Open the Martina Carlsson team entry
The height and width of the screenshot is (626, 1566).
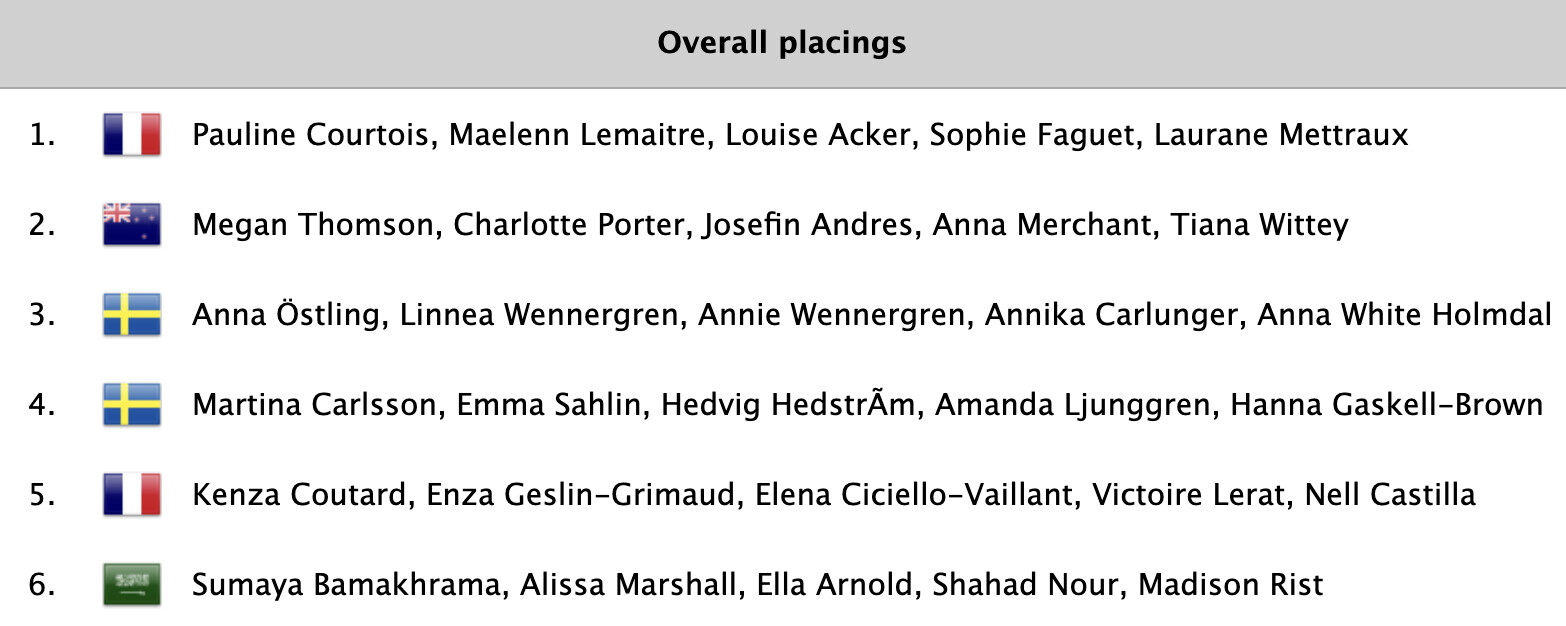(x=867, y=405)
